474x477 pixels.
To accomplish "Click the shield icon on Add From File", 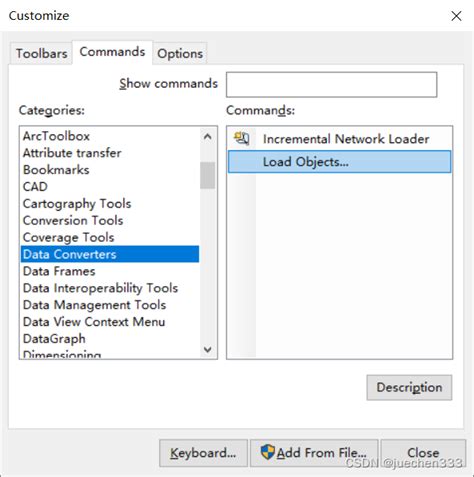I will pyautogui.click(x=267, y=452).
